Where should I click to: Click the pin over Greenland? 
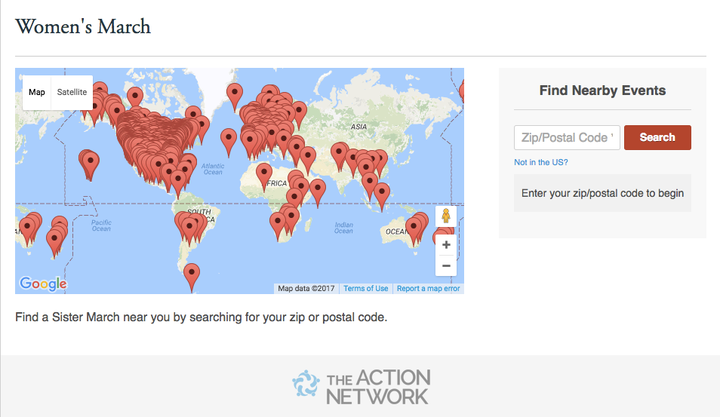click(x=235, y=97)
